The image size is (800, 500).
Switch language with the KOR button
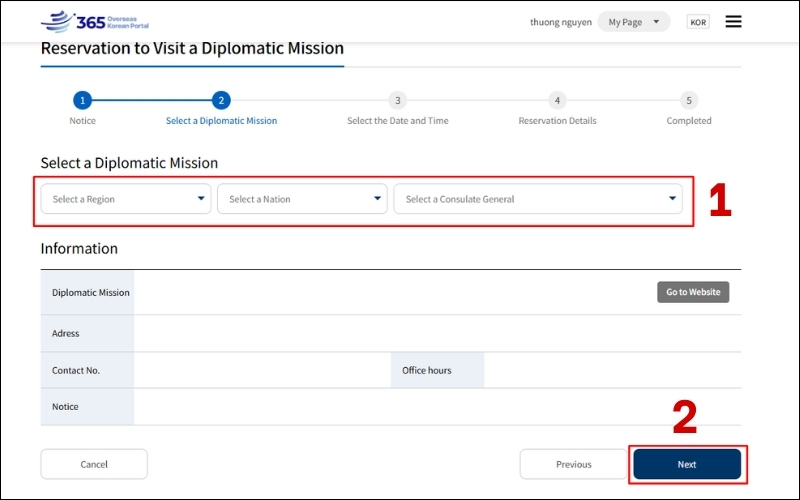pos(697,22)
